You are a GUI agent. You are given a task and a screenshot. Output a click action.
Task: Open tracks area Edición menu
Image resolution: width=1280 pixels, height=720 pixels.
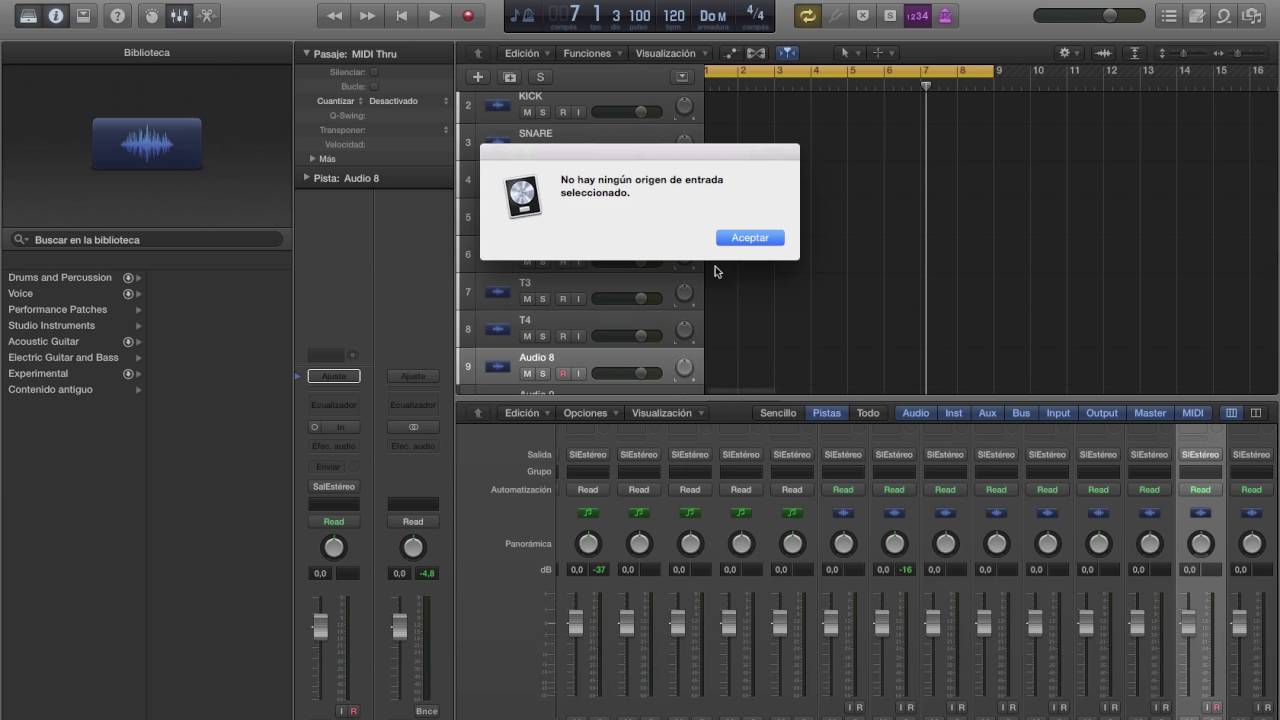526,53
